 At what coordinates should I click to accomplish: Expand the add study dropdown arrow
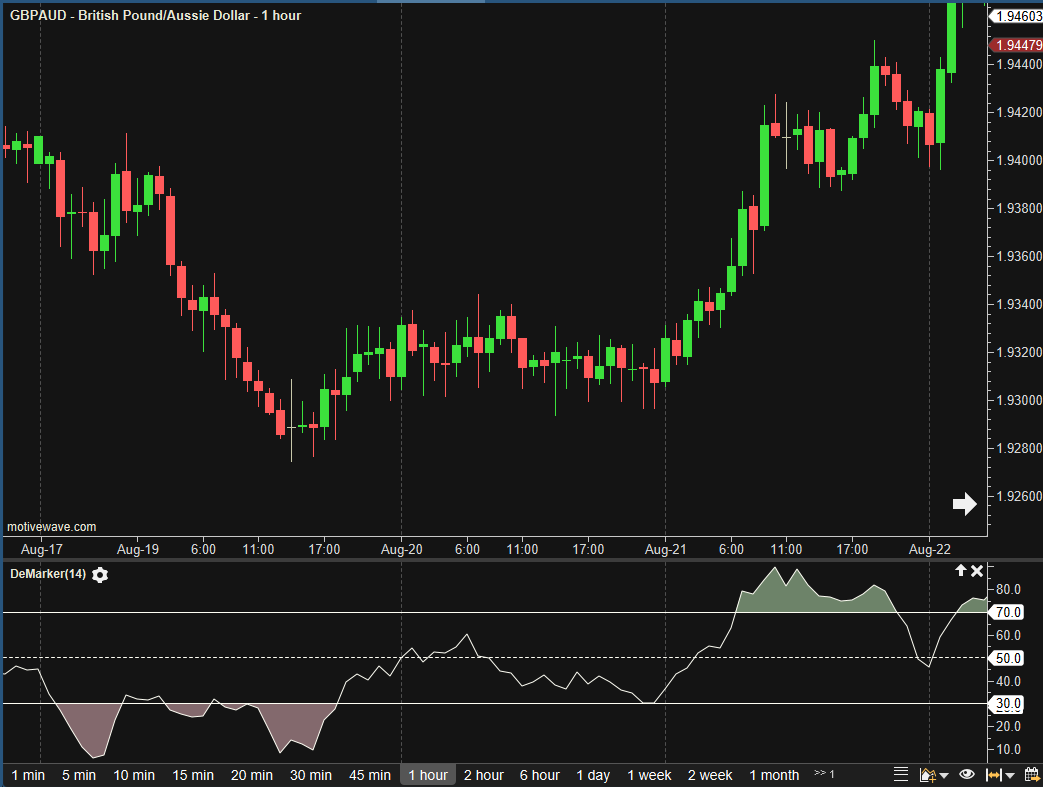point(943,776)
